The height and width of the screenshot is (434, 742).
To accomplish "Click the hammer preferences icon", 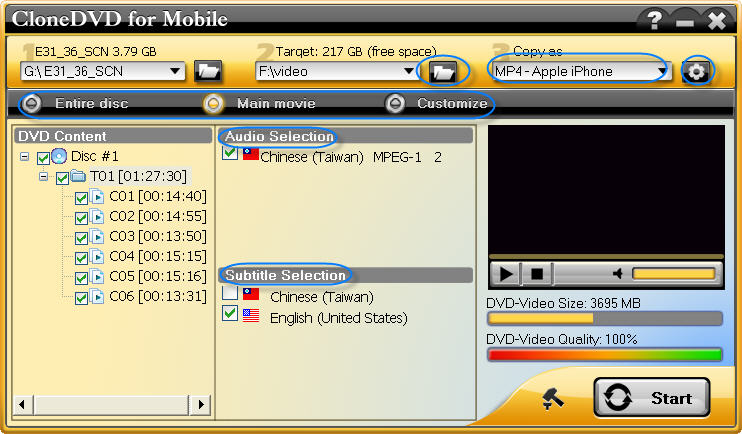I will coord(552,399).
